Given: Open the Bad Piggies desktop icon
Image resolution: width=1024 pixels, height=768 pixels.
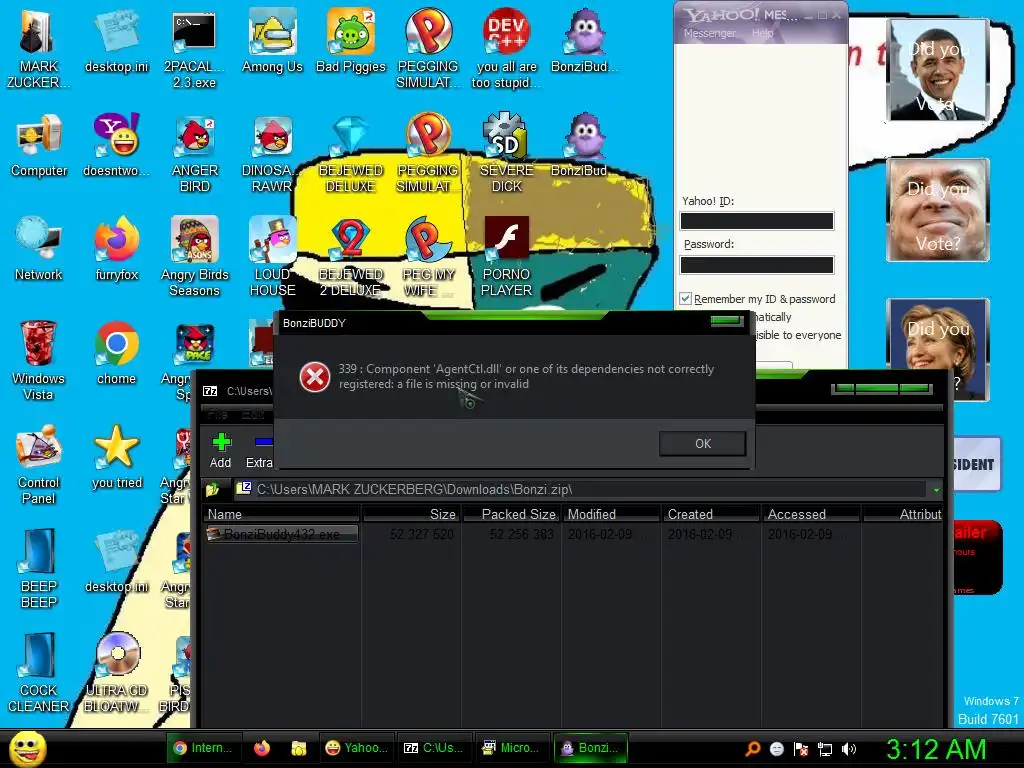Looking at the screenshot, I should click(351, 40).
